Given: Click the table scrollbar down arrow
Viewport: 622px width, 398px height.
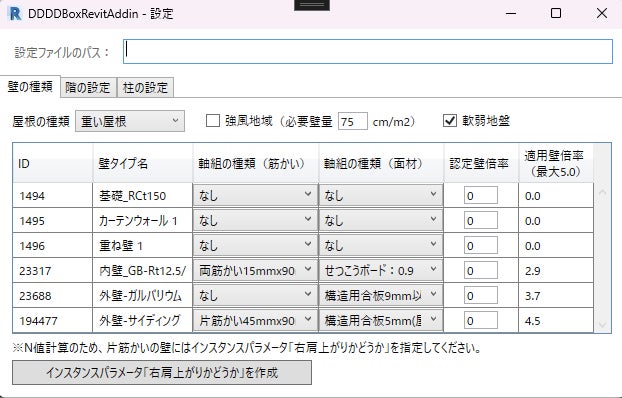Looking at the screenshot, I should [x=602, y=325].
